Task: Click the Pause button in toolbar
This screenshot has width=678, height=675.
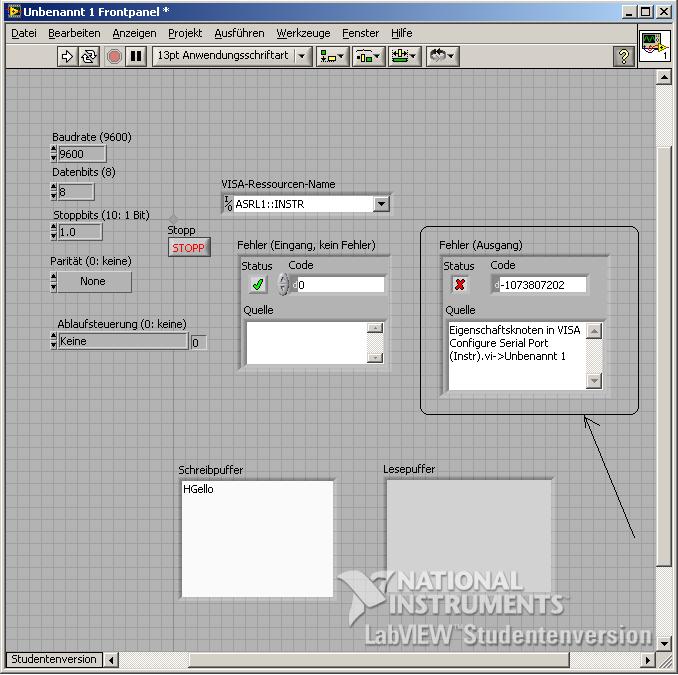Action: [x=136, y=56]
